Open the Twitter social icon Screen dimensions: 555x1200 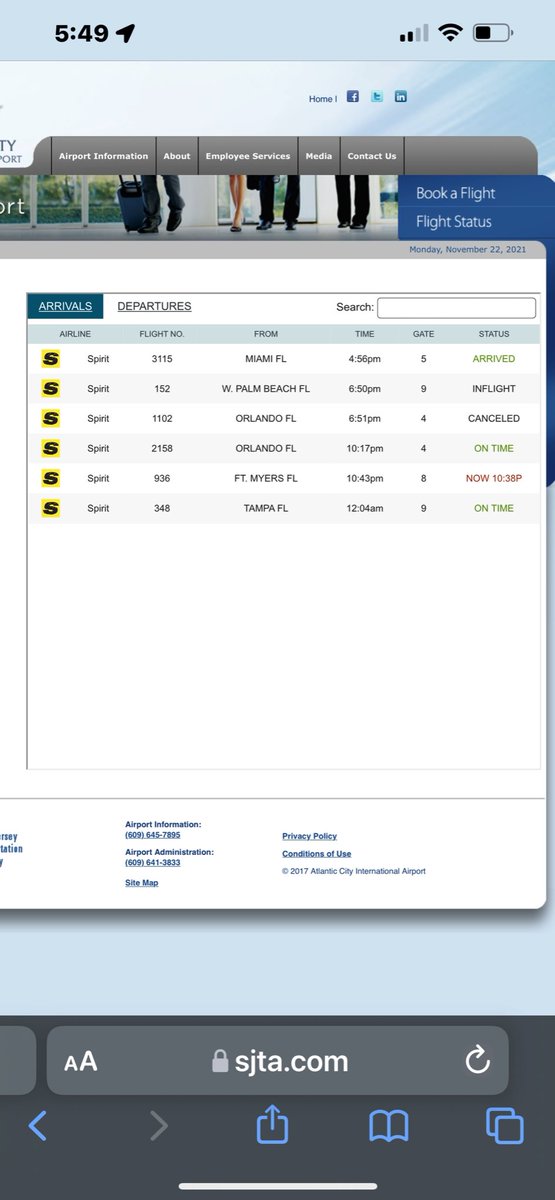click(x=377, y=97)
